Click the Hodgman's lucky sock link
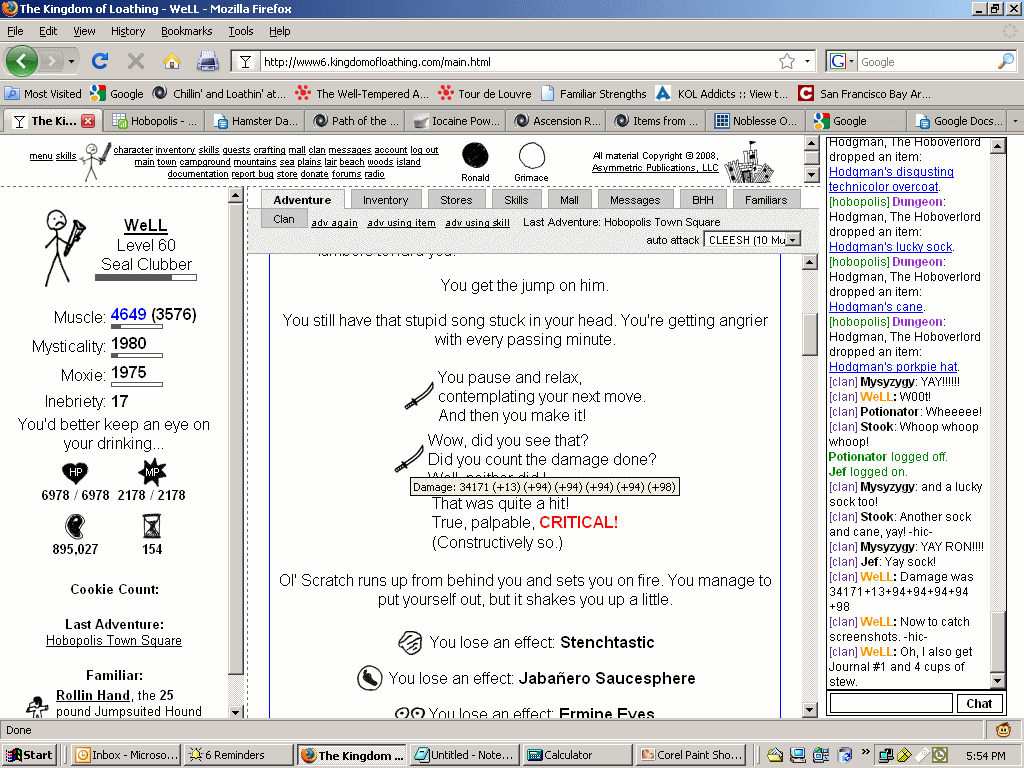 (x=891, y=247)
